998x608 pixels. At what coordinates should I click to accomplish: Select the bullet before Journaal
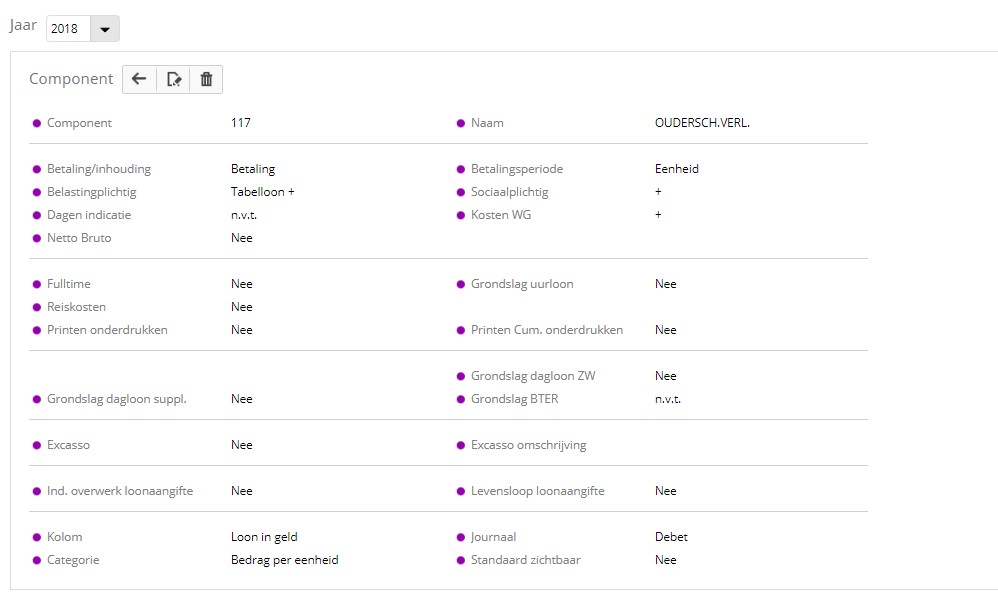coord(461,537)
